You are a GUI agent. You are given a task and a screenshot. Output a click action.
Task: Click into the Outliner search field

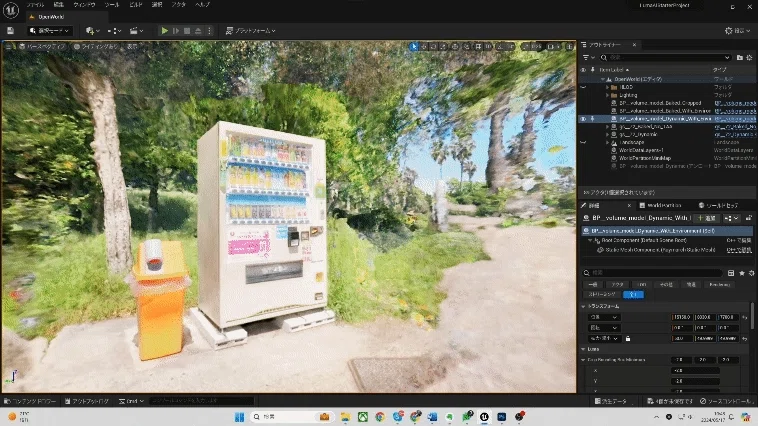[x=665, y=58]
